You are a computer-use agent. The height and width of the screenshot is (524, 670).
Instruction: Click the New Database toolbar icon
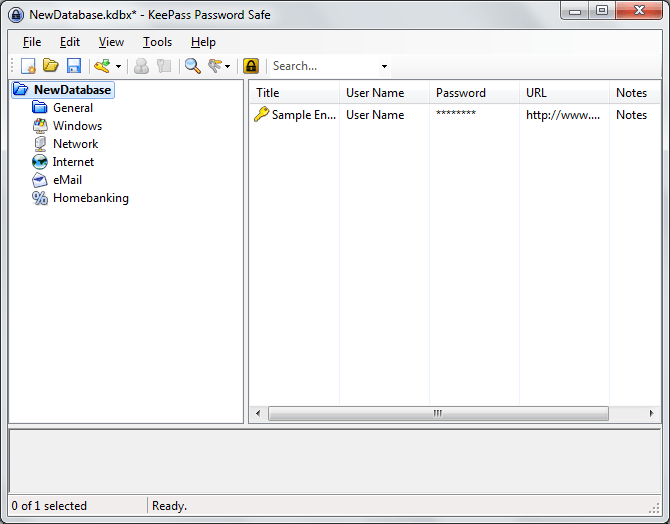click(28, 66)
